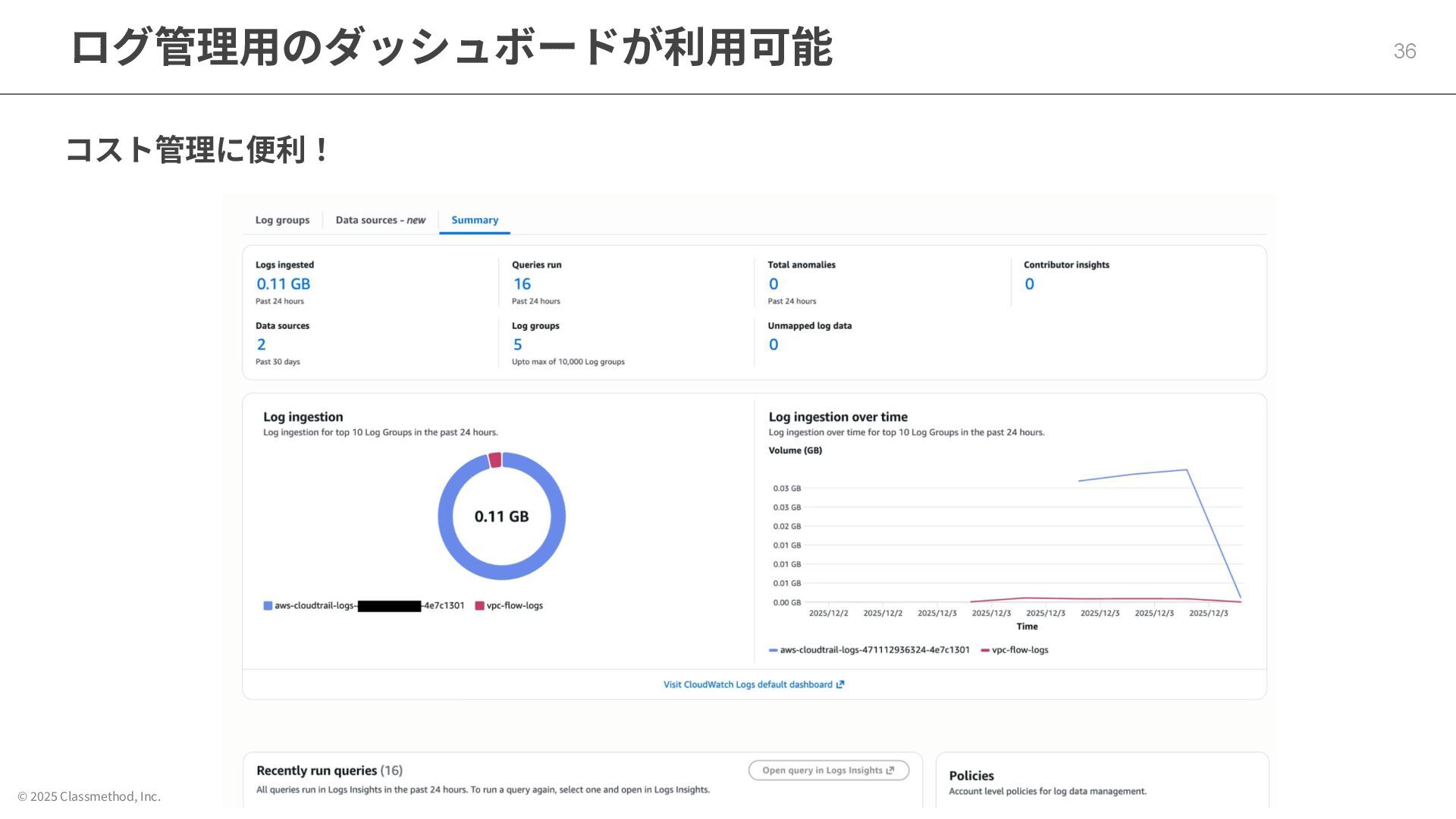Click external link icon beside default dashboard

tap(840, 685)
